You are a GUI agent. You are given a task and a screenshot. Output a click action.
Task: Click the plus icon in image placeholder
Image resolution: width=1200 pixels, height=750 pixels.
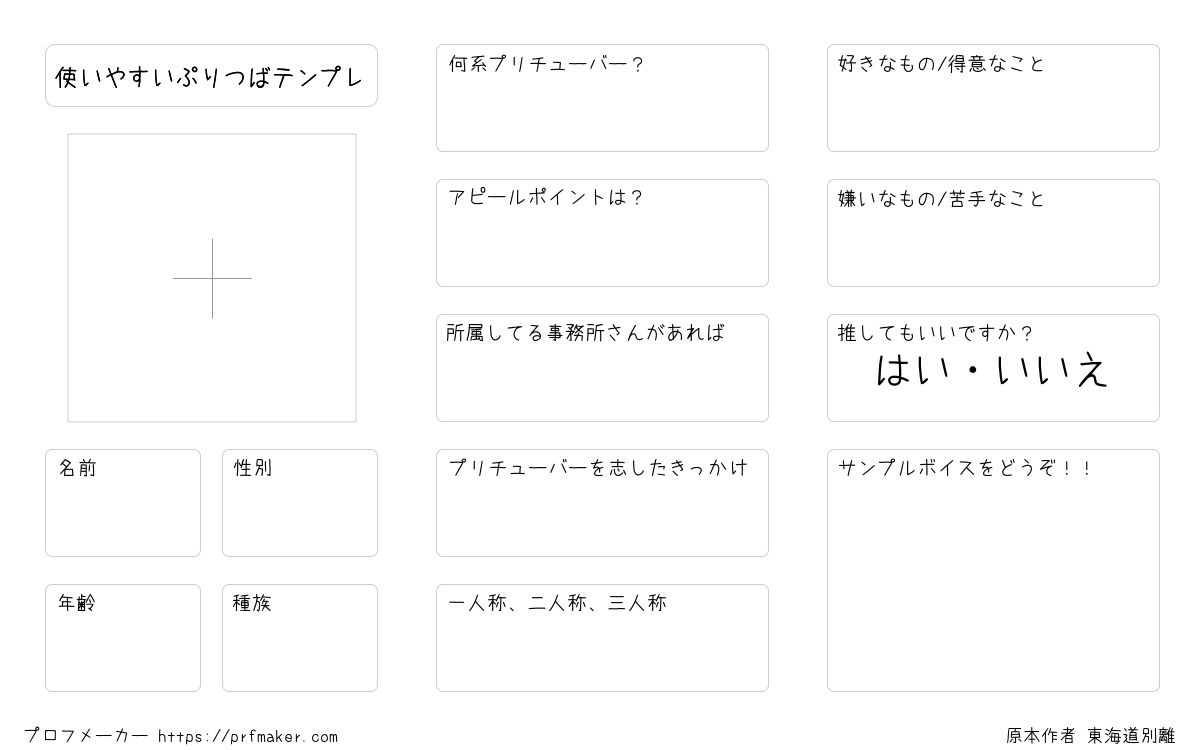[x=212, y=278]
